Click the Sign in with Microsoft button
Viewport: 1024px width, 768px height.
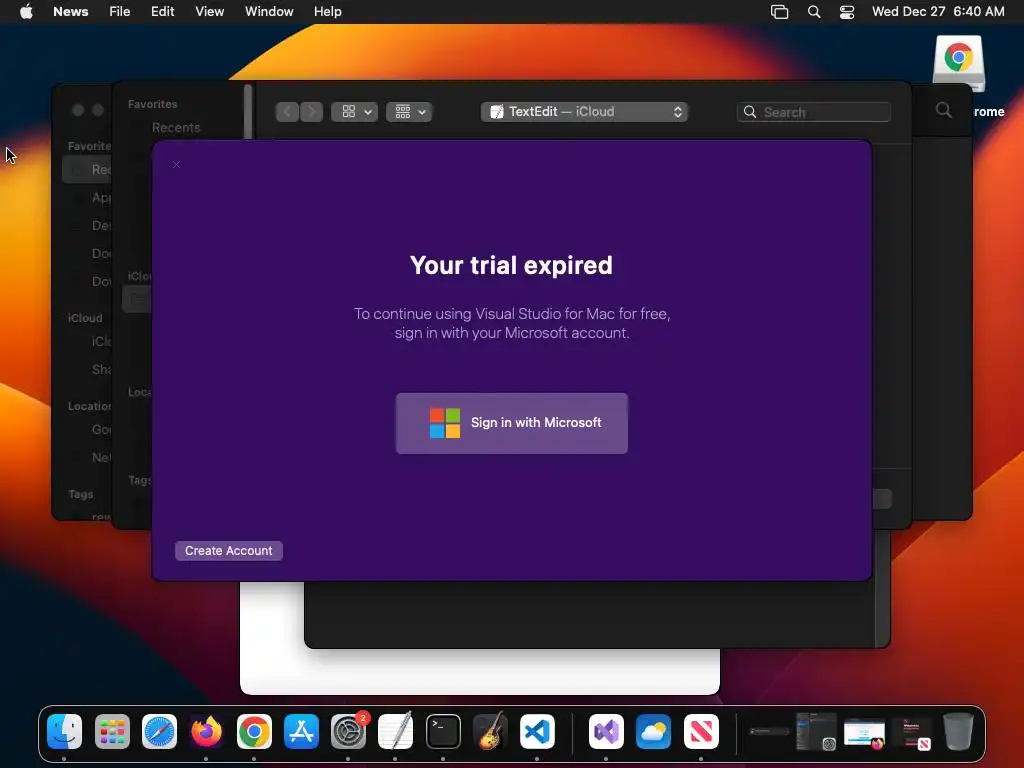(511, 423)
